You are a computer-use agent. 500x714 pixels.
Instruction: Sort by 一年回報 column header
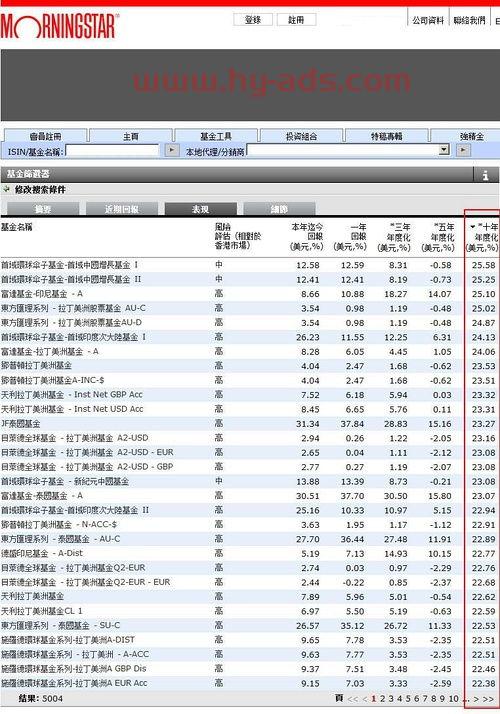pos(350,237)
